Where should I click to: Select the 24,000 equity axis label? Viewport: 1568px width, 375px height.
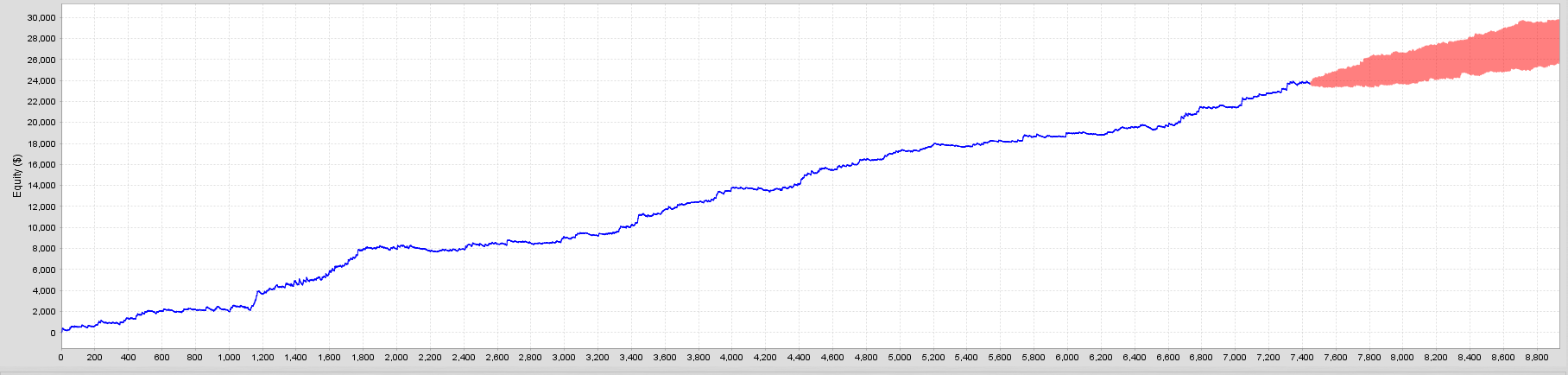click(x=41, y=80)
